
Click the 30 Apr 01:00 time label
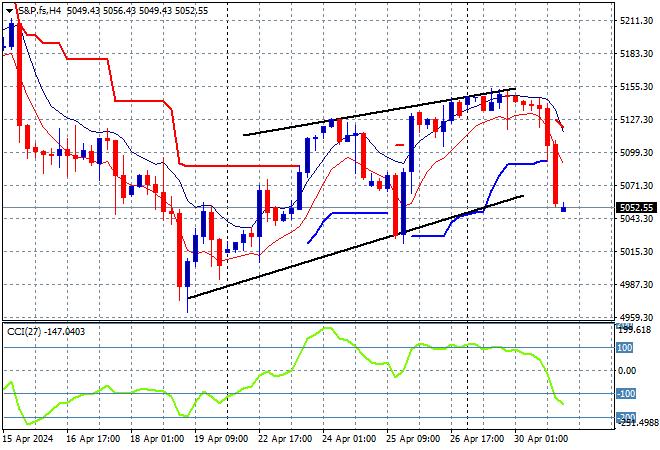pos(541,439)
